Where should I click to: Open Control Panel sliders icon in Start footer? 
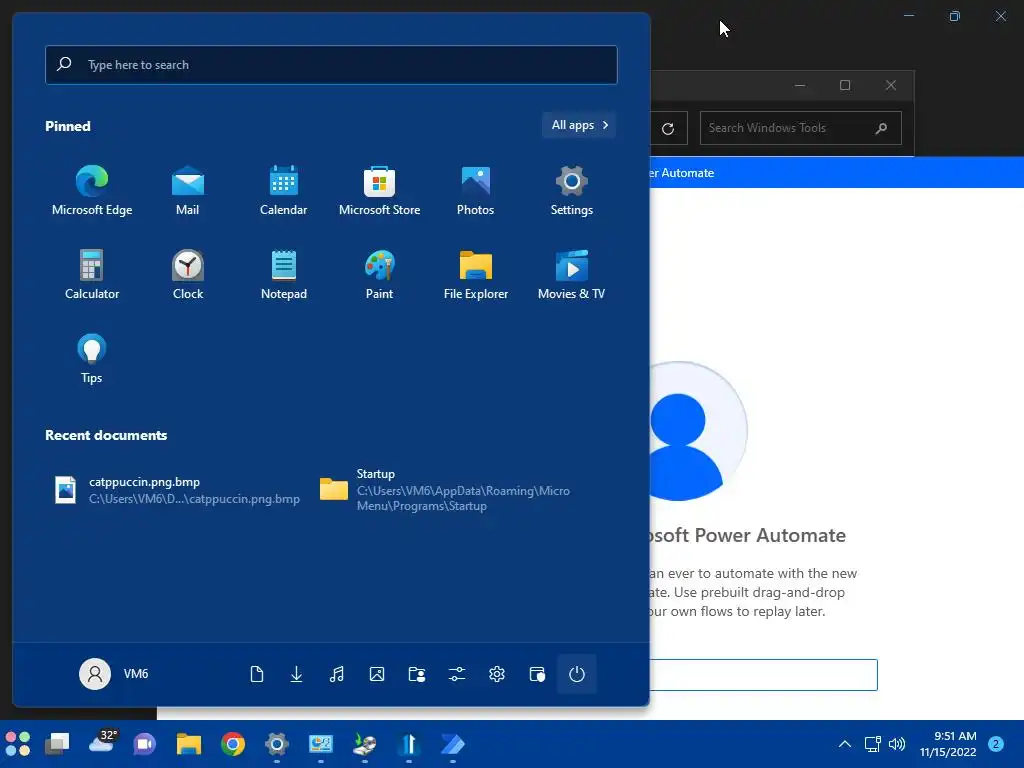pos(456,674)
